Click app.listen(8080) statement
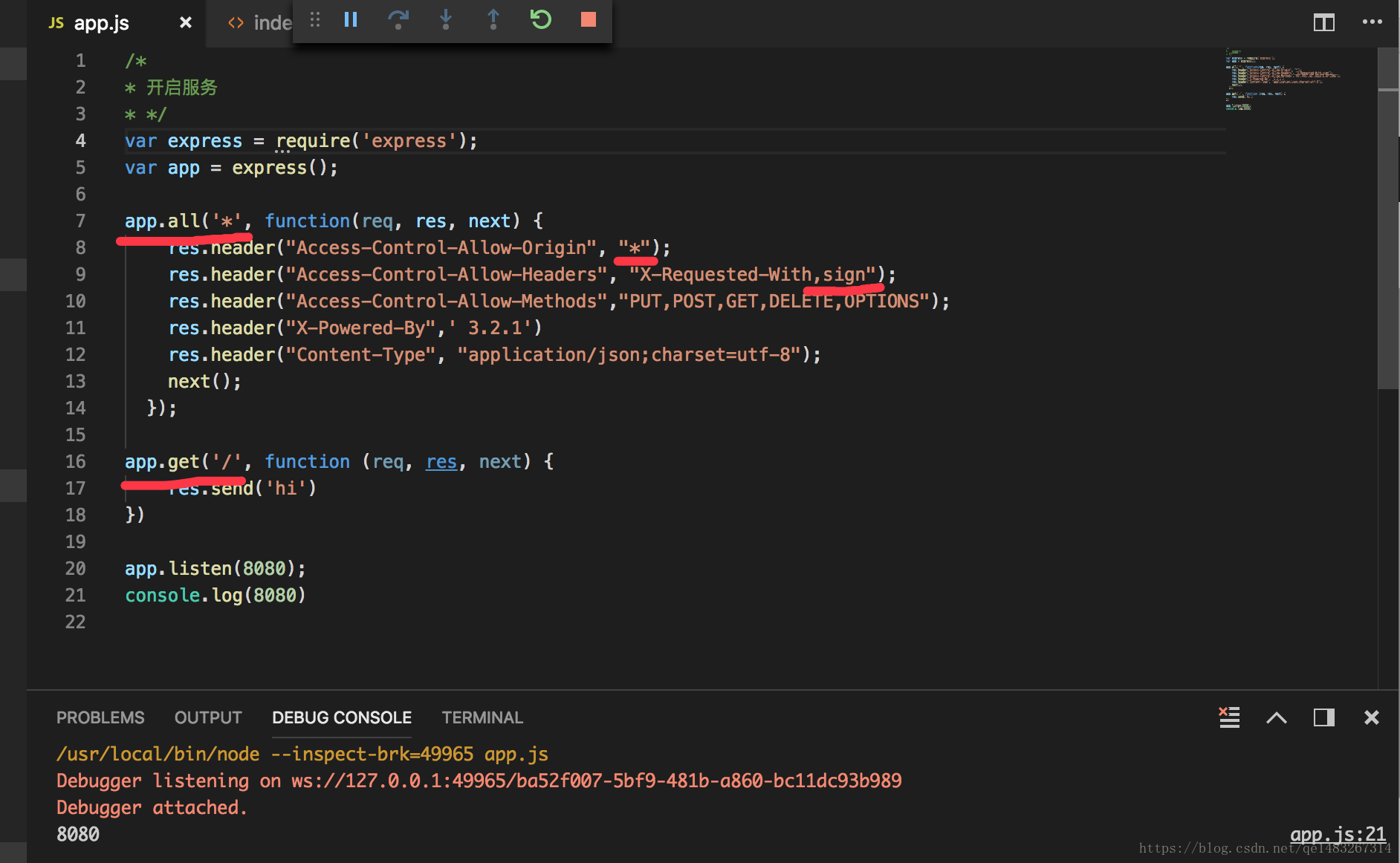The height and width of the screenshot is (863, 1400). click(x=215, y=568)
